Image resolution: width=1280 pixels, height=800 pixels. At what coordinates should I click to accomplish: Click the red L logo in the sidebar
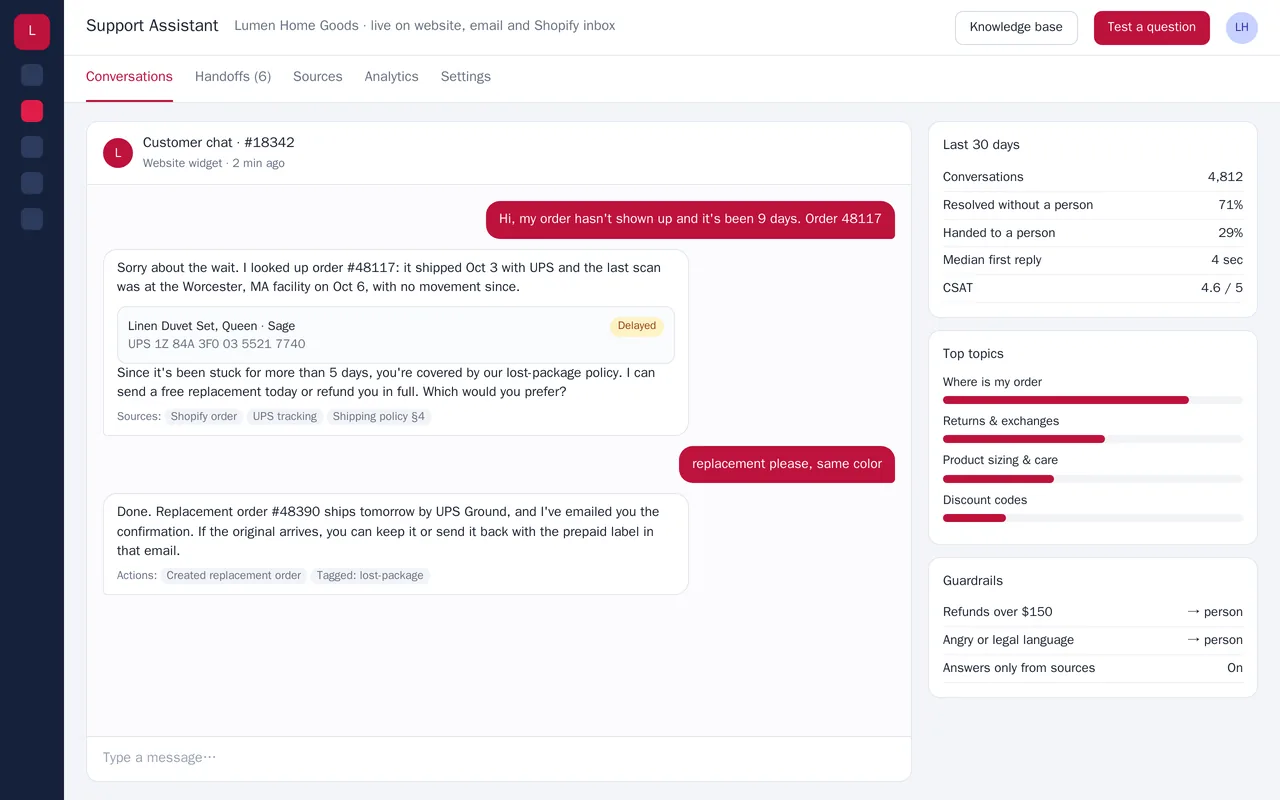[x=32, y=32]
